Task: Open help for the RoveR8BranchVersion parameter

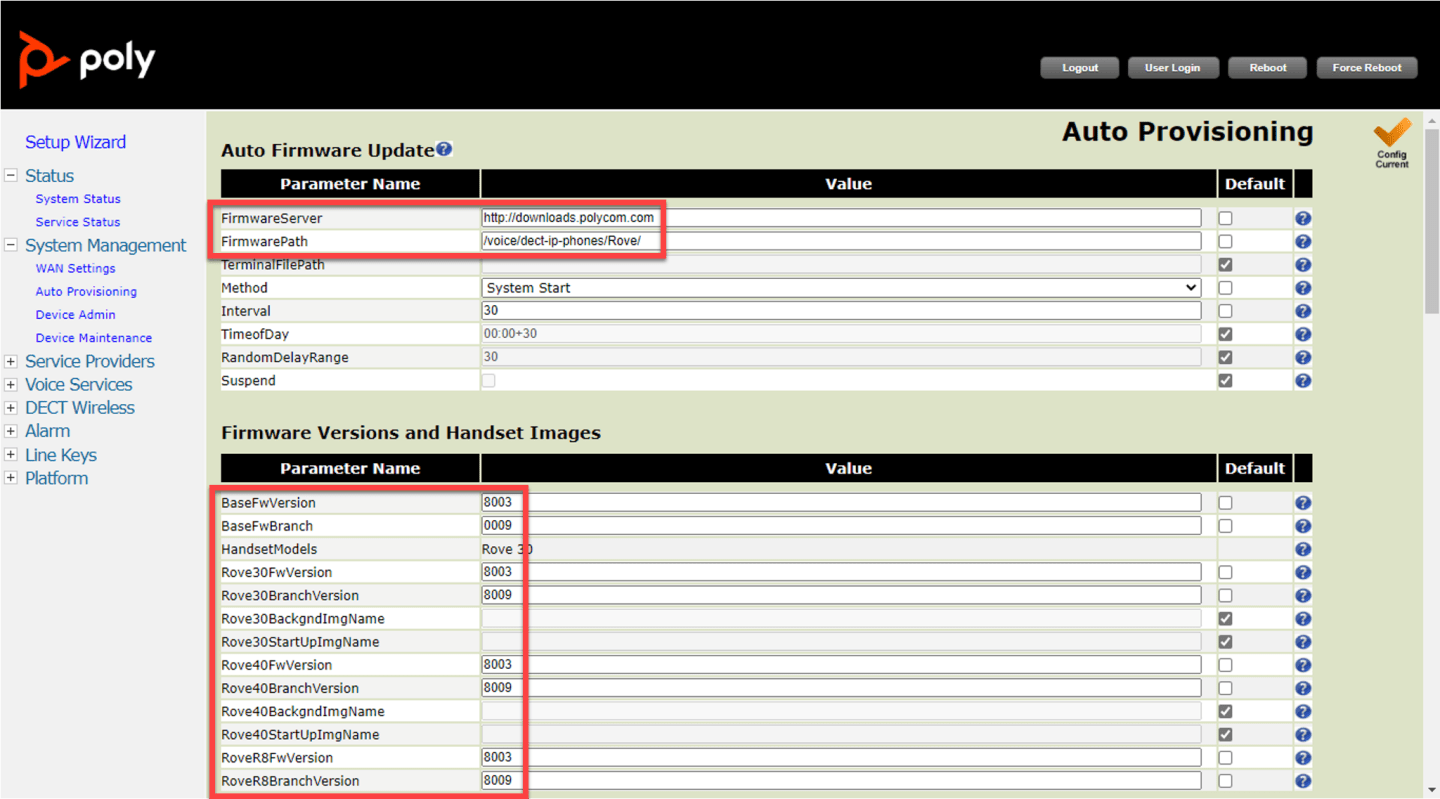Action: click(1302, 780)
